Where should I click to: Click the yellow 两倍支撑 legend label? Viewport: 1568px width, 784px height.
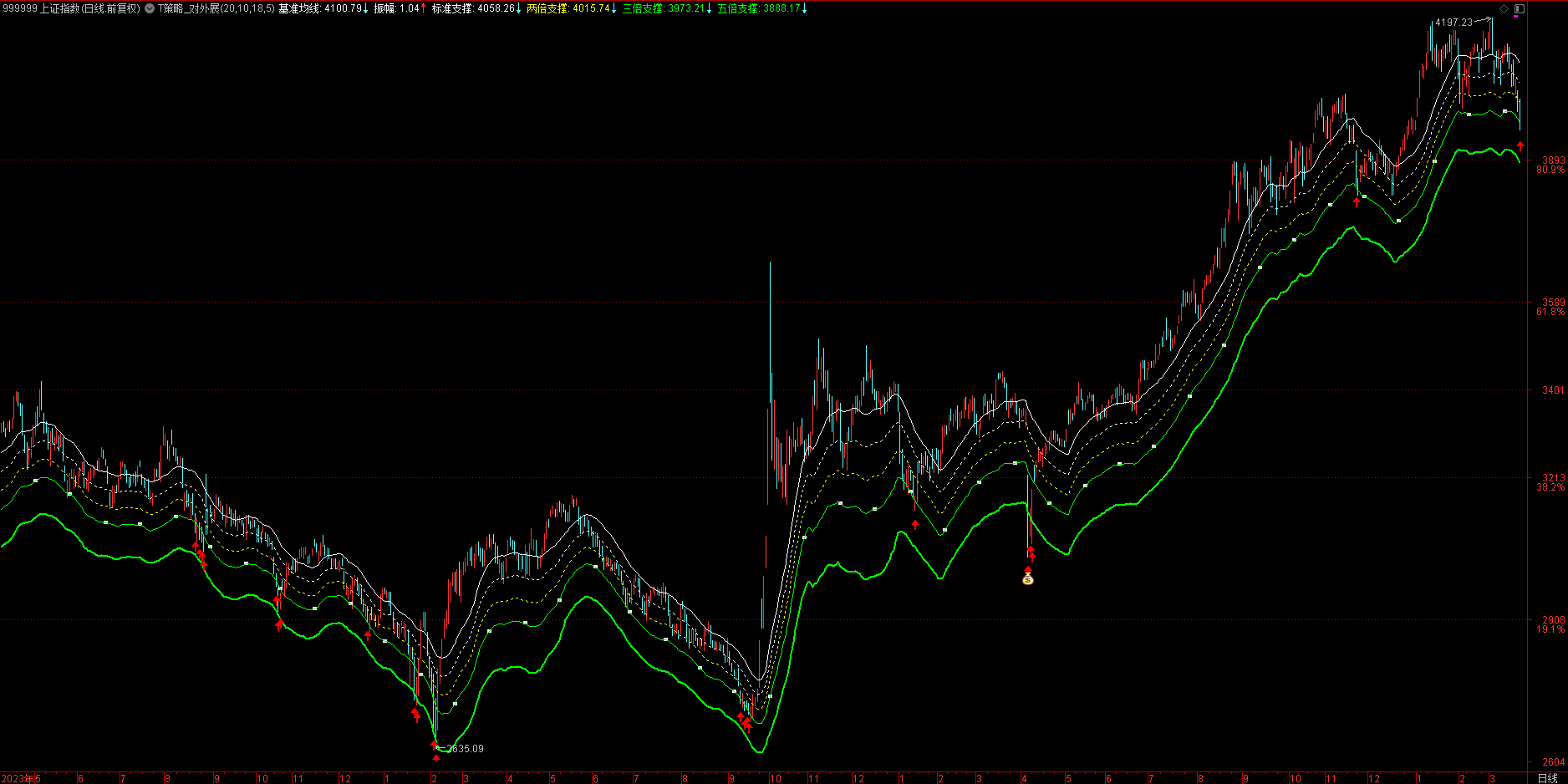(570, 8)
